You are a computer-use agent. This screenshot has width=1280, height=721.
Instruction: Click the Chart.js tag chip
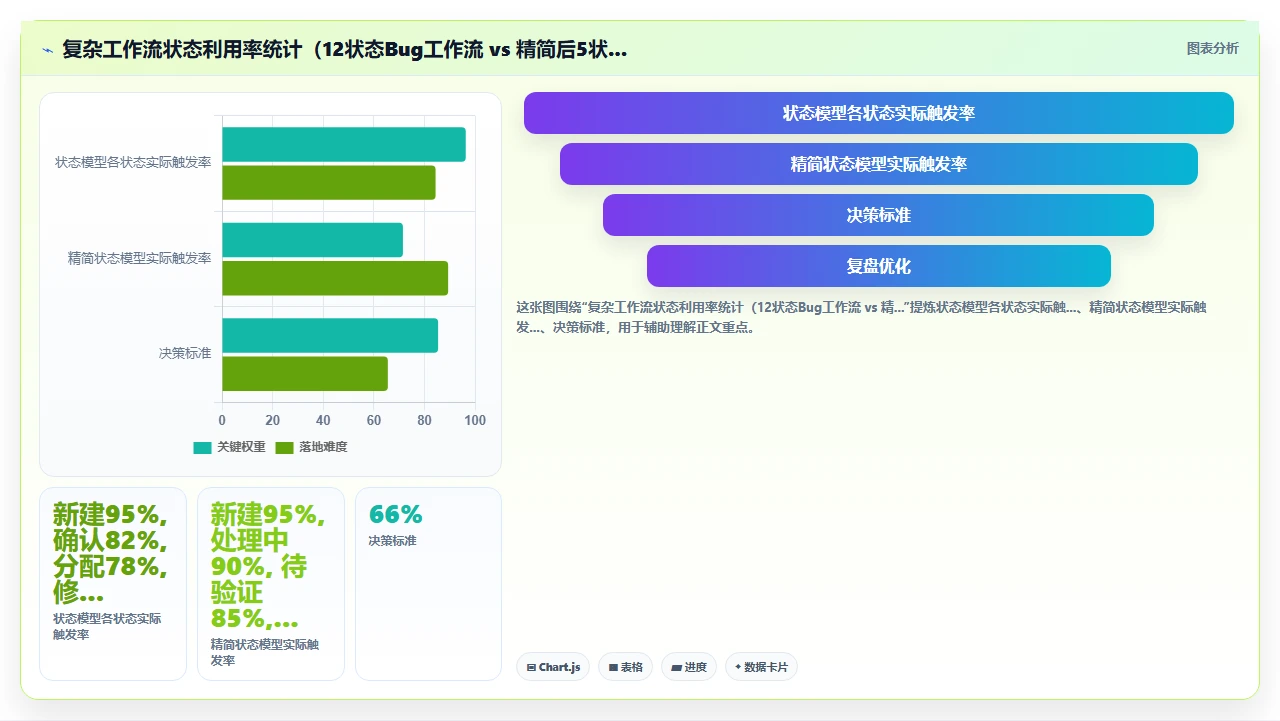pos(553,667)
